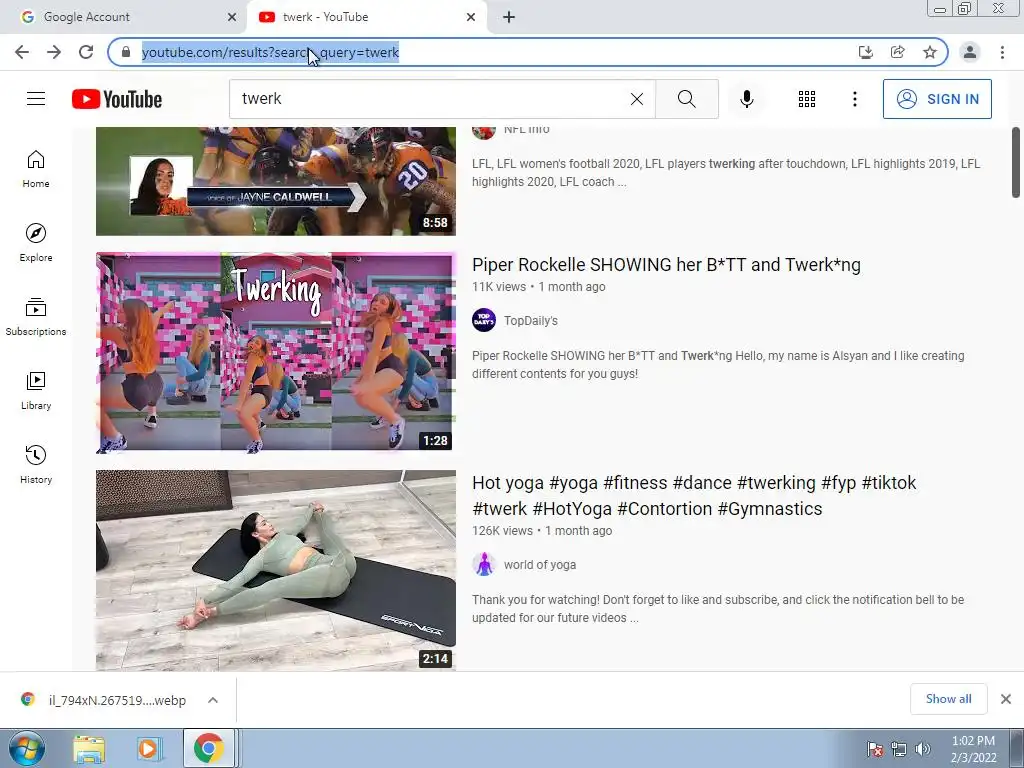1024x768 pixels.
Task: Click the '126K views' text
Action: point(502,531)
